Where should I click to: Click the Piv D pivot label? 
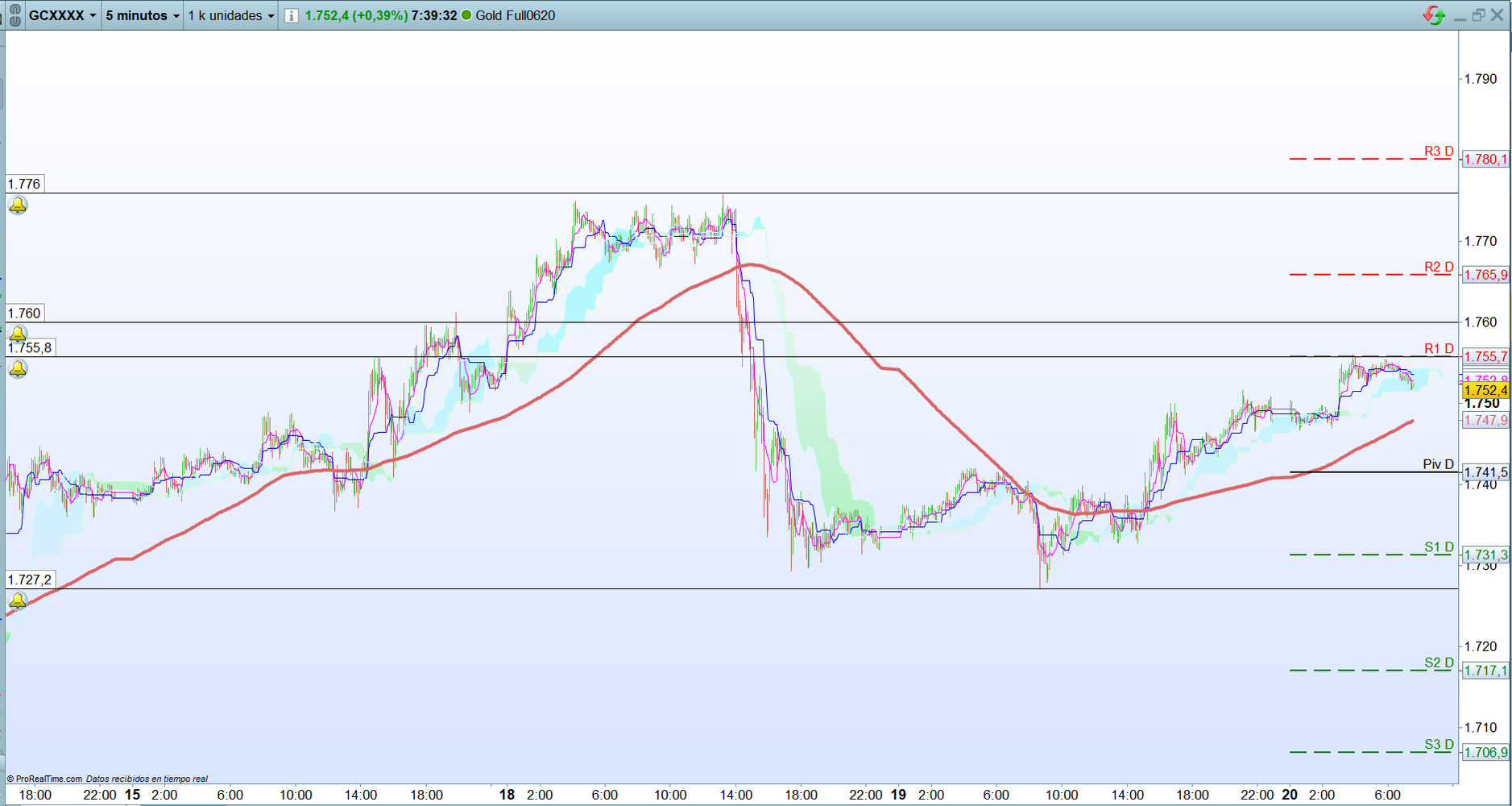click(x=1438, y=464)
